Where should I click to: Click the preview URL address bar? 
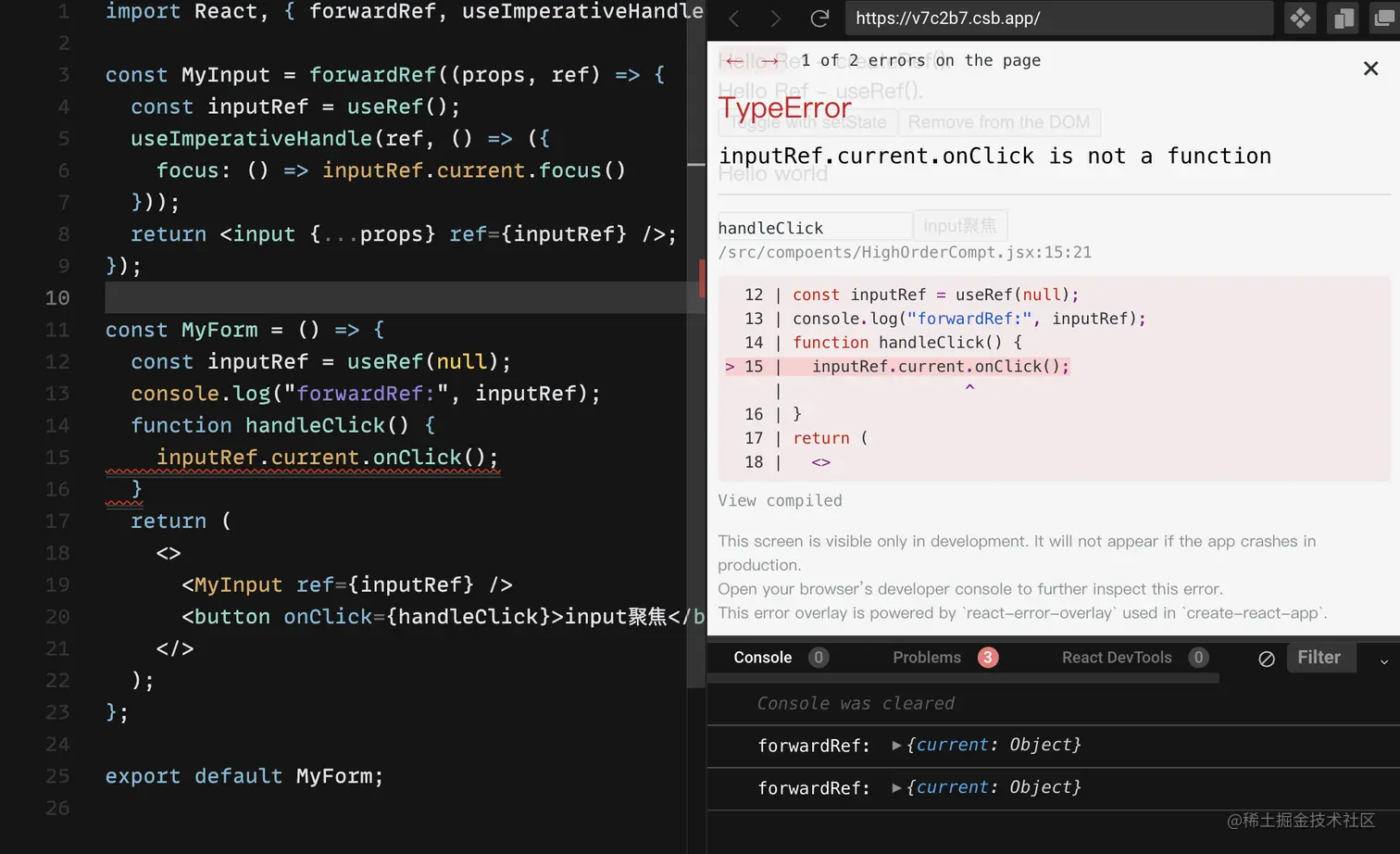click(1059, 18)
